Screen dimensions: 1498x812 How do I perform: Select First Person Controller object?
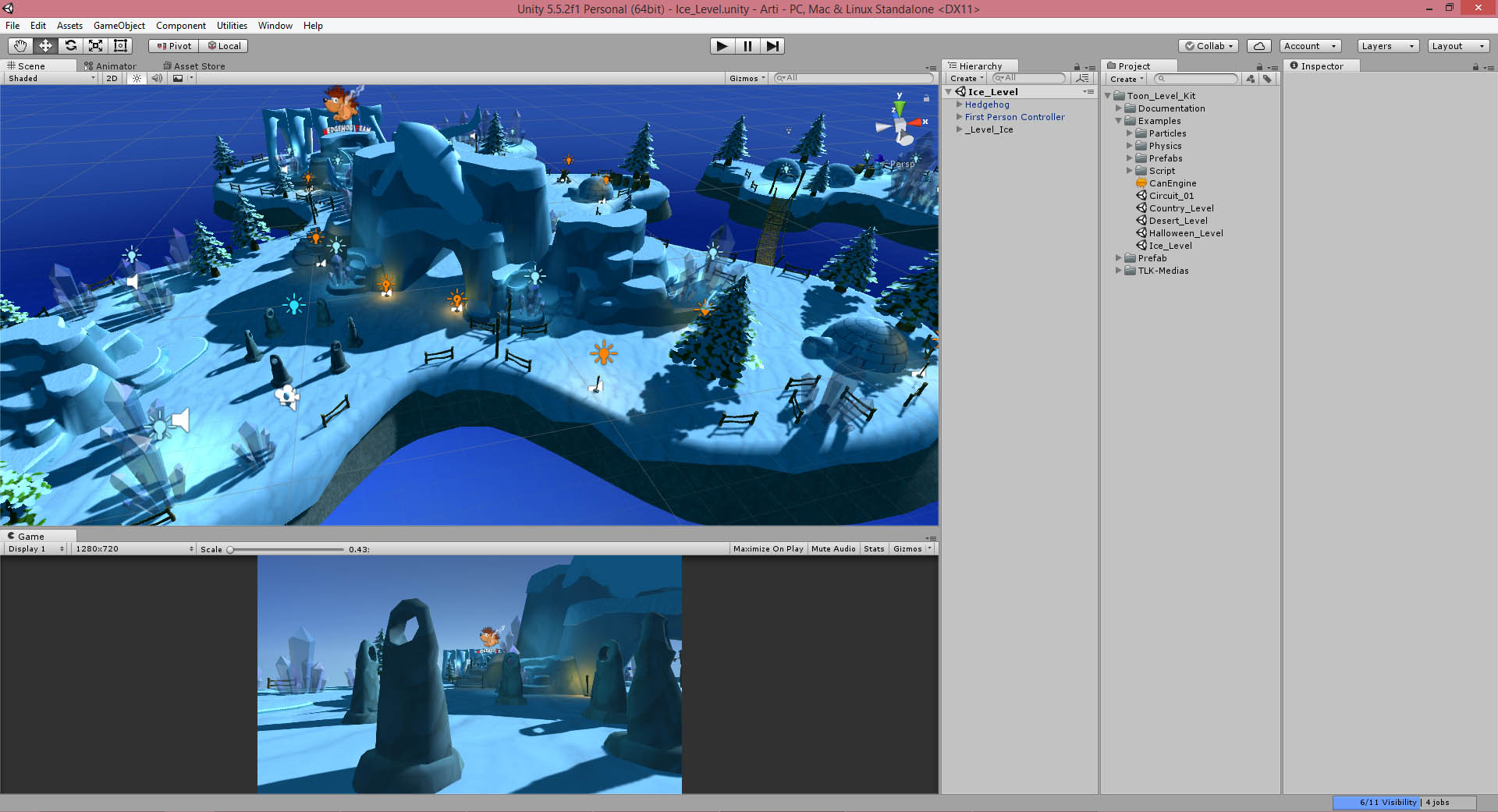point(1014,117)
